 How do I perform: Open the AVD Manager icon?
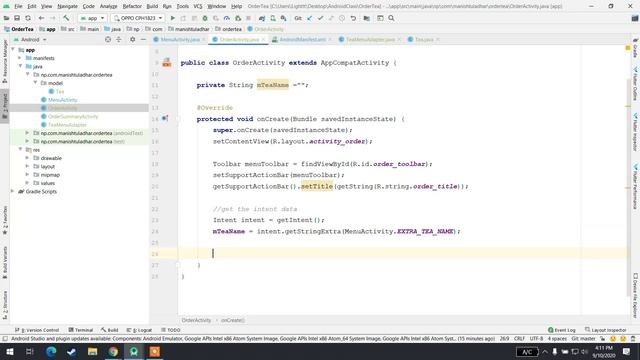[x=273, y=18]
